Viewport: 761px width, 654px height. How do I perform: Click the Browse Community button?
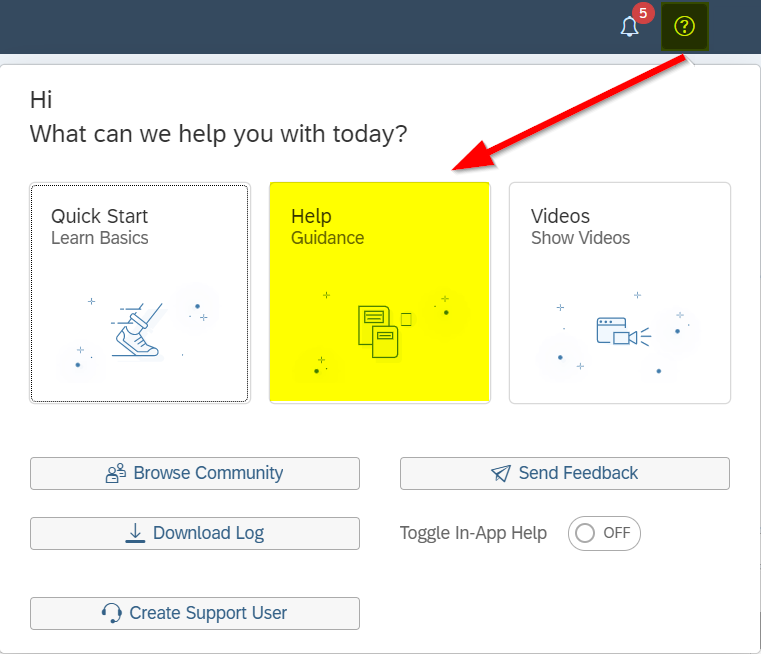(x=195, y=473)
